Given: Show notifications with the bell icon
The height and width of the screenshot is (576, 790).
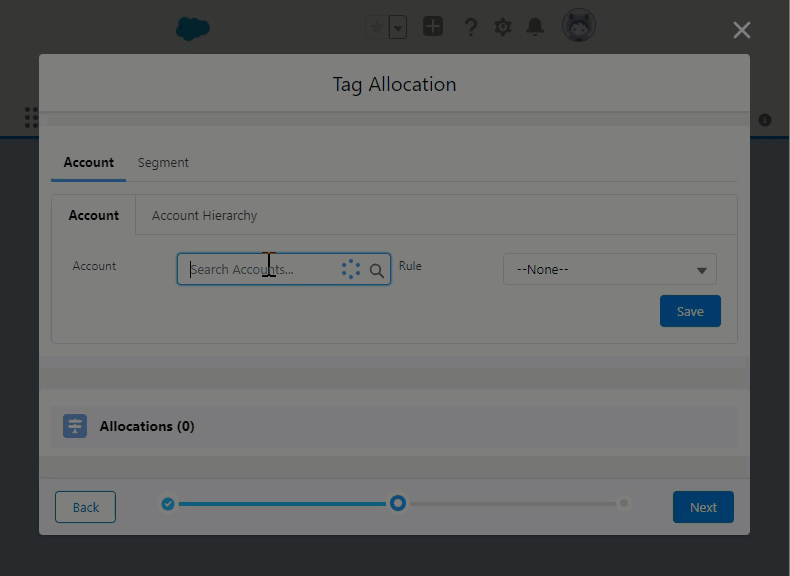Looking at the screenshot, I should pyautogui.click(x=535, y=27).
